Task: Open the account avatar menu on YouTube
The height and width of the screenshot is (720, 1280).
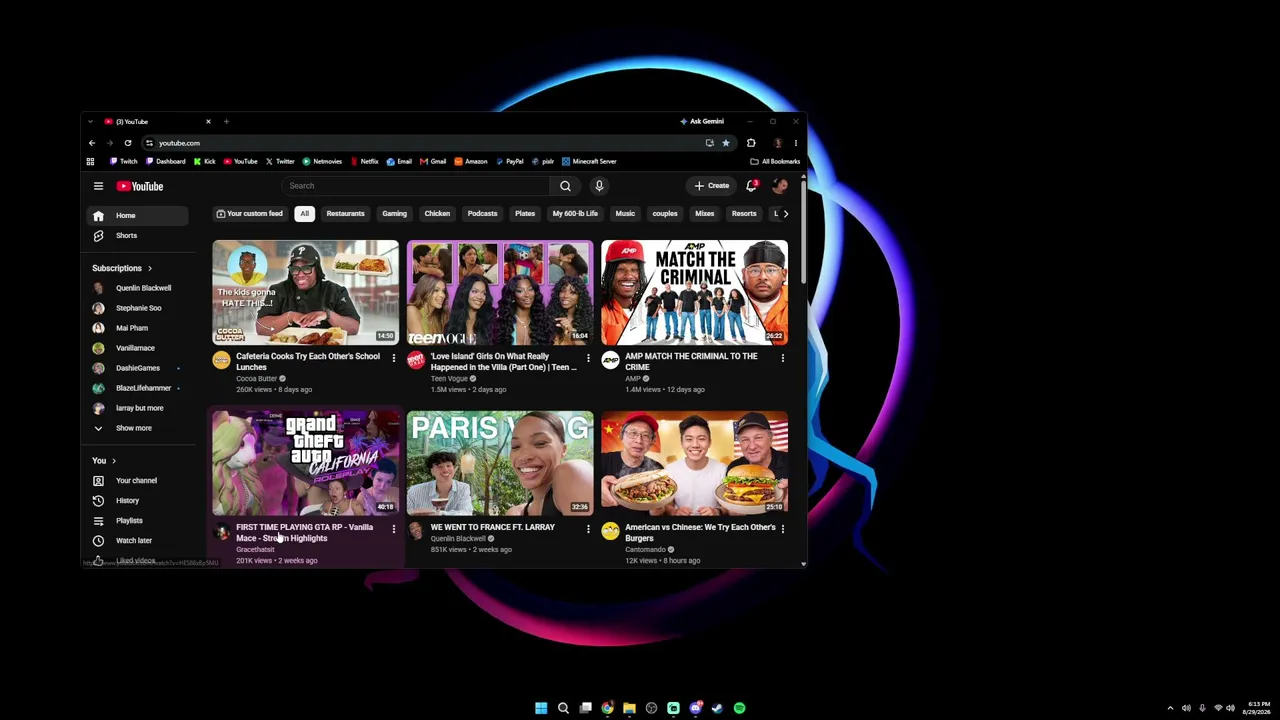Action: click(x=780, y=186)
